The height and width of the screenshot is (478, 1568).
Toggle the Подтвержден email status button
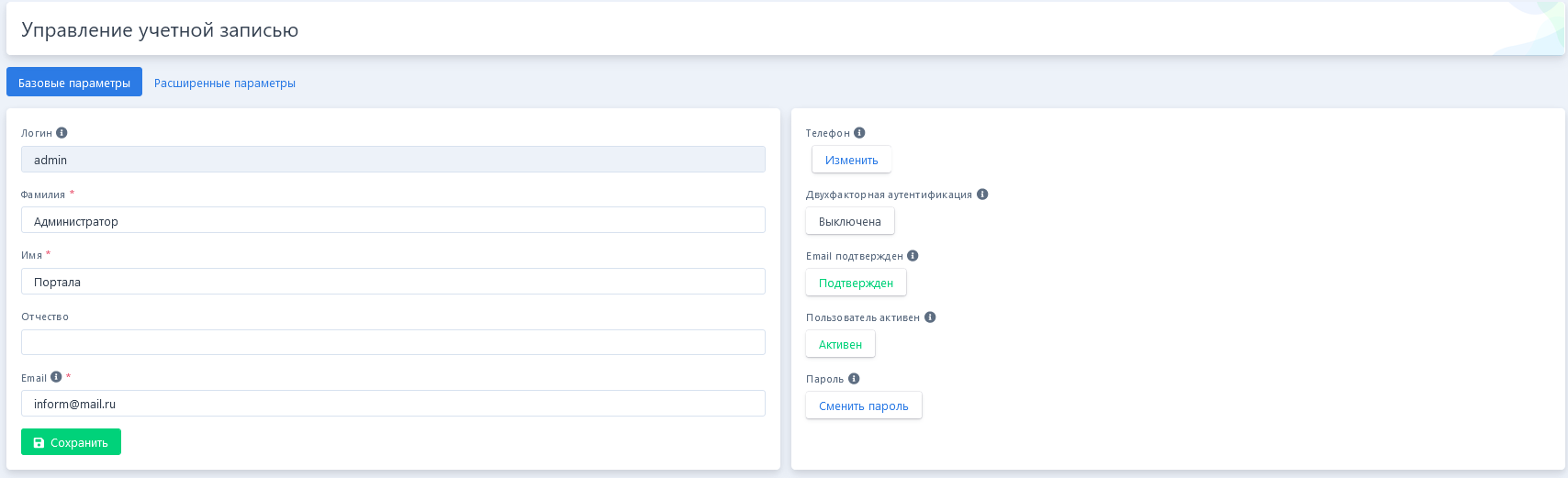[856, 283]
